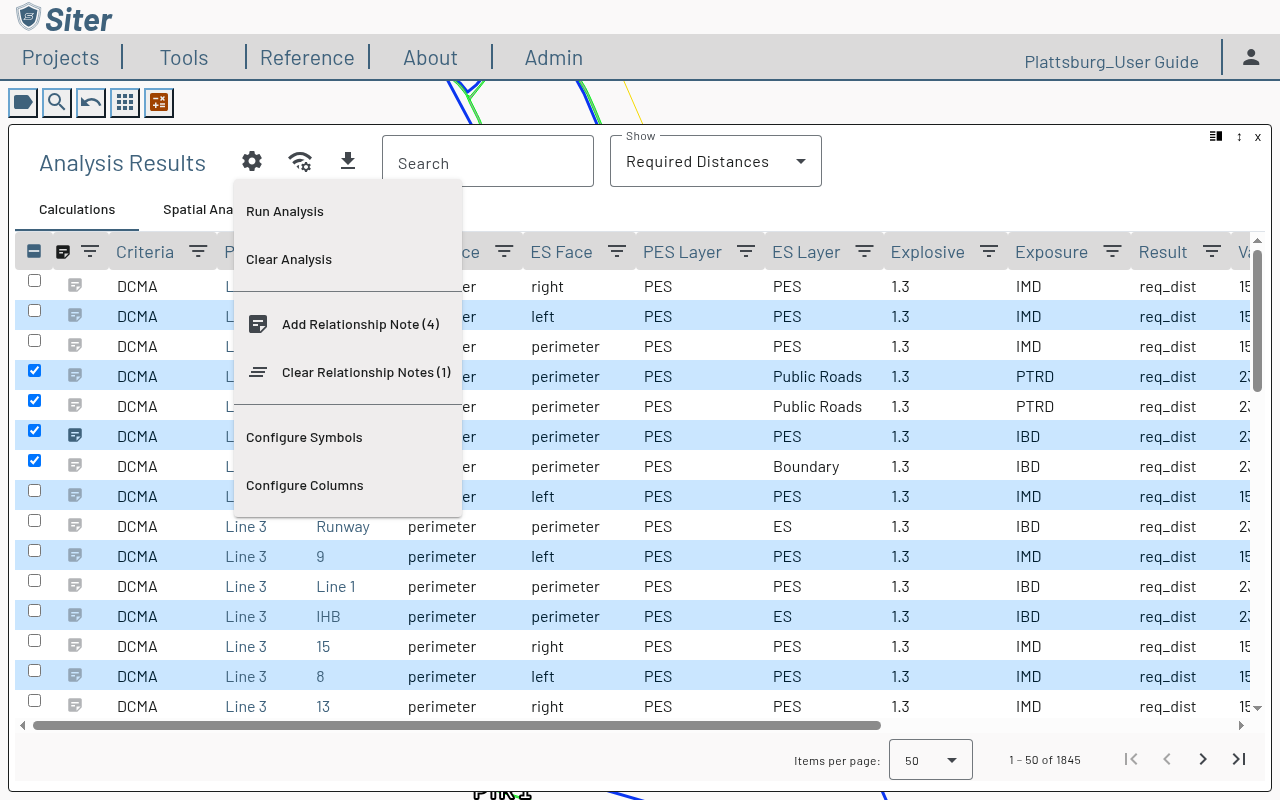Click the user account profile icon
Screen dimensions: 1280x800
(x=1251, y=57)
